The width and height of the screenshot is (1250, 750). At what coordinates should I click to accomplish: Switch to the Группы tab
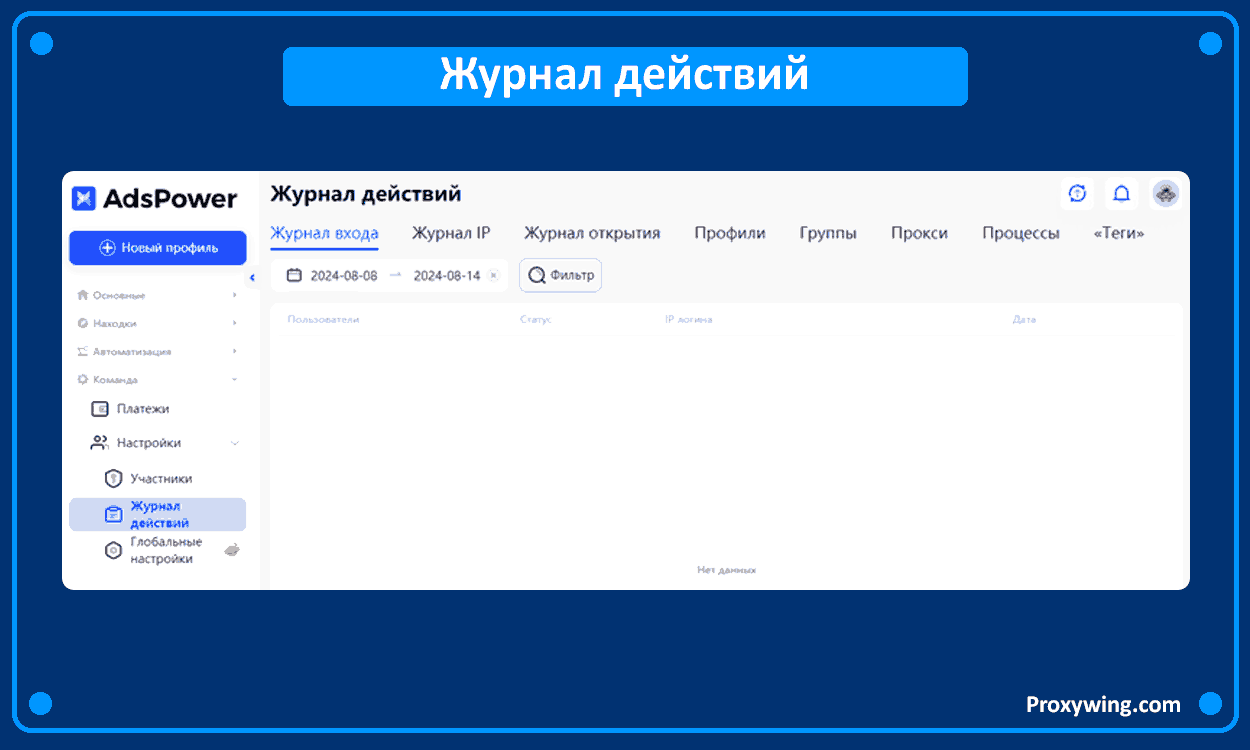828,233
